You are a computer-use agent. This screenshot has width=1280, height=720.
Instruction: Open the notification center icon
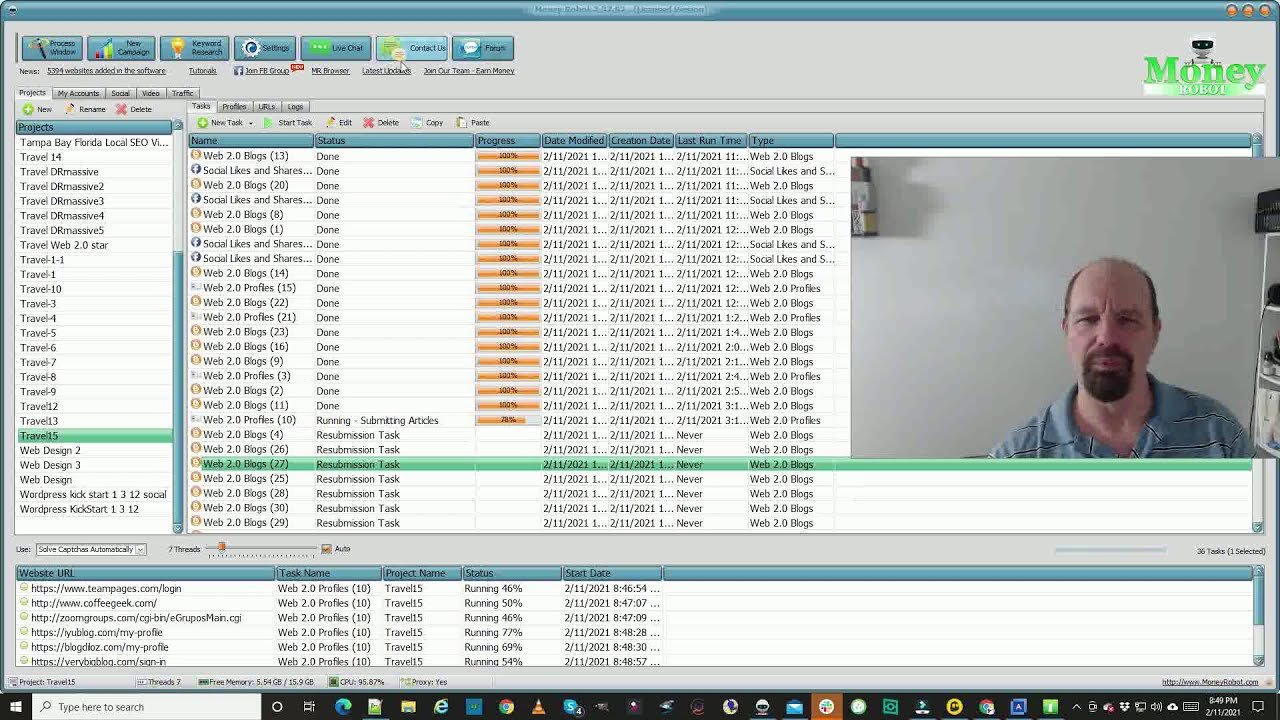pyautogui.click(x=1259, y=707)
